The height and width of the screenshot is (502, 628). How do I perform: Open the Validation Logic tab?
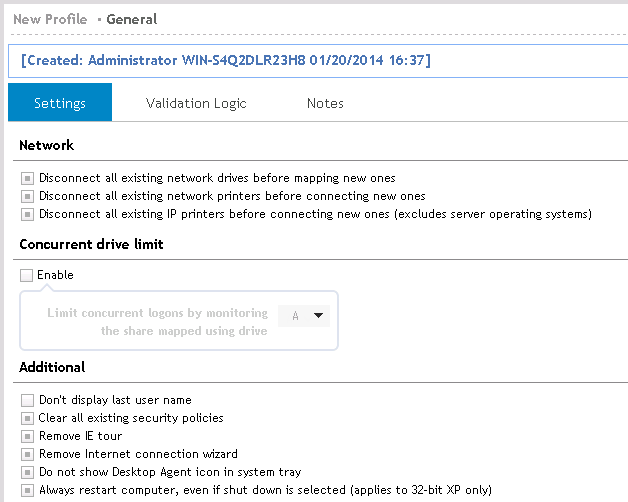tap(196, 103)
